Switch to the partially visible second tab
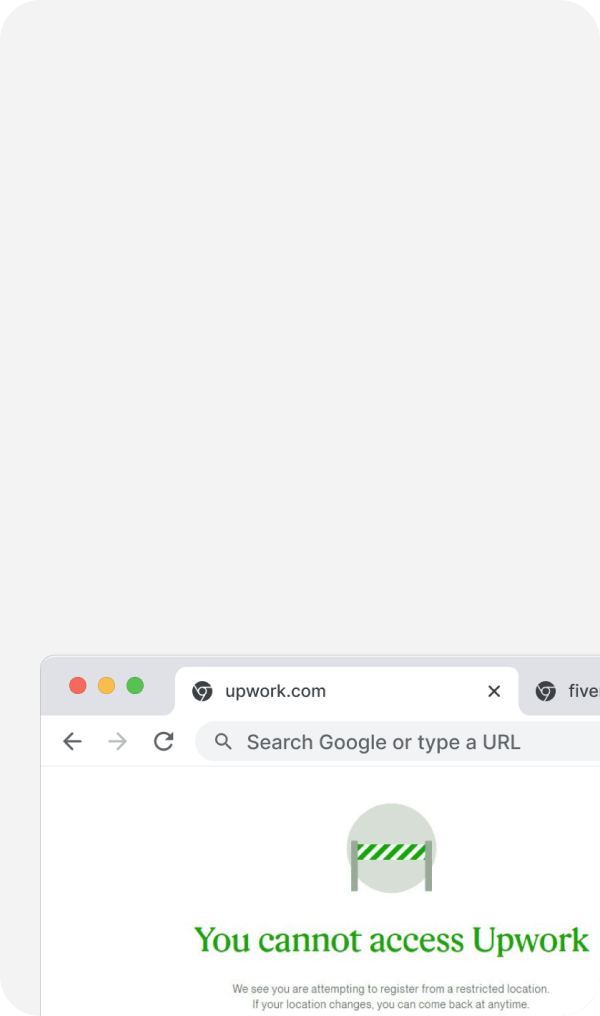 pyautogui.click(x=580, y=691)
